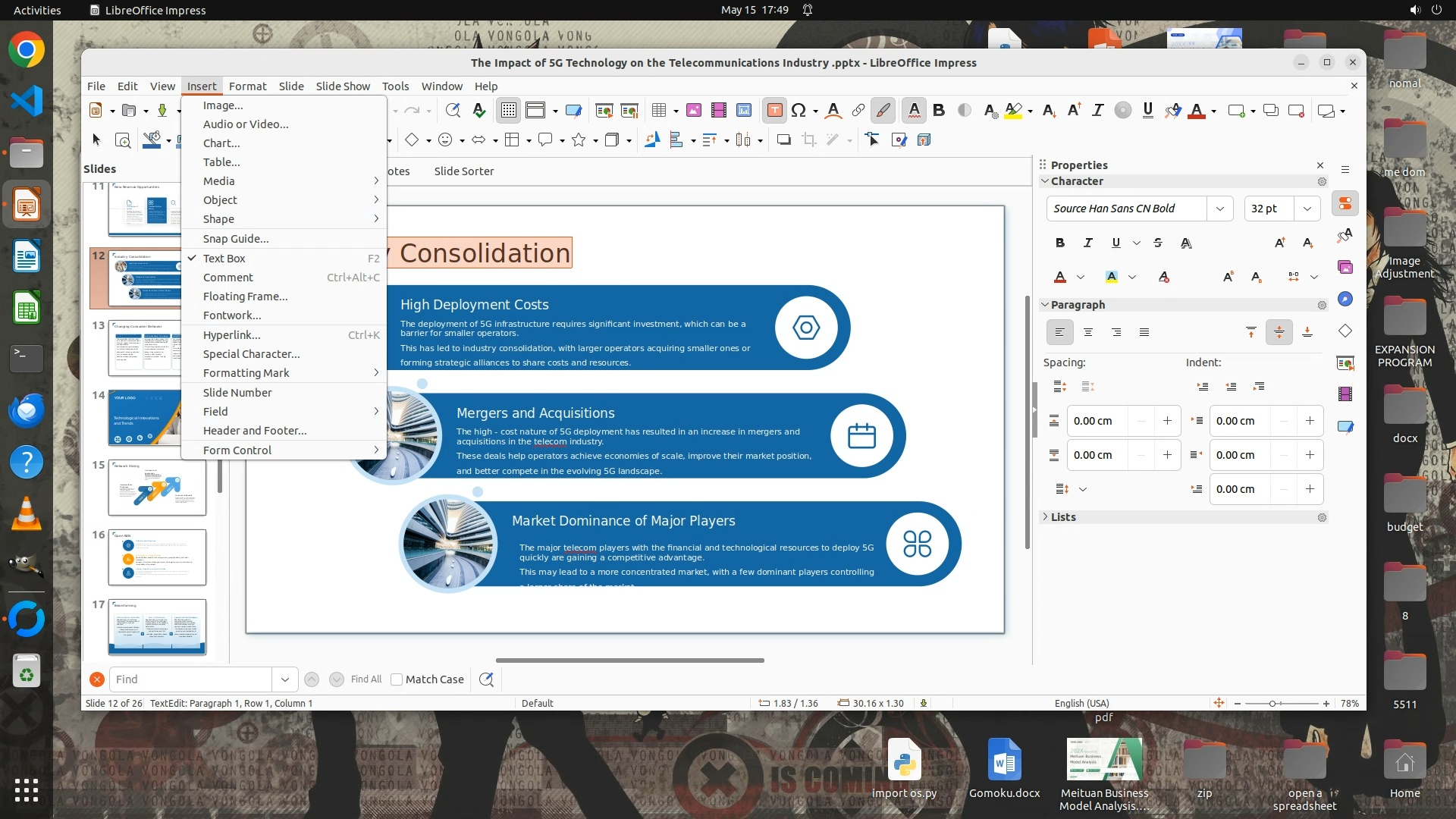The height and width of the screenshot is (819, 1456).
Task: Click the Strikethrough icon in sidebar
Action: 1157,243
